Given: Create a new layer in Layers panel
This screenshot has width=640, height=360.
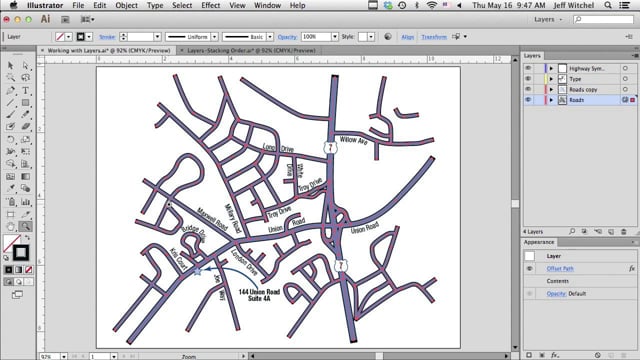Looking at the screenshot, I should coord(611,231).
